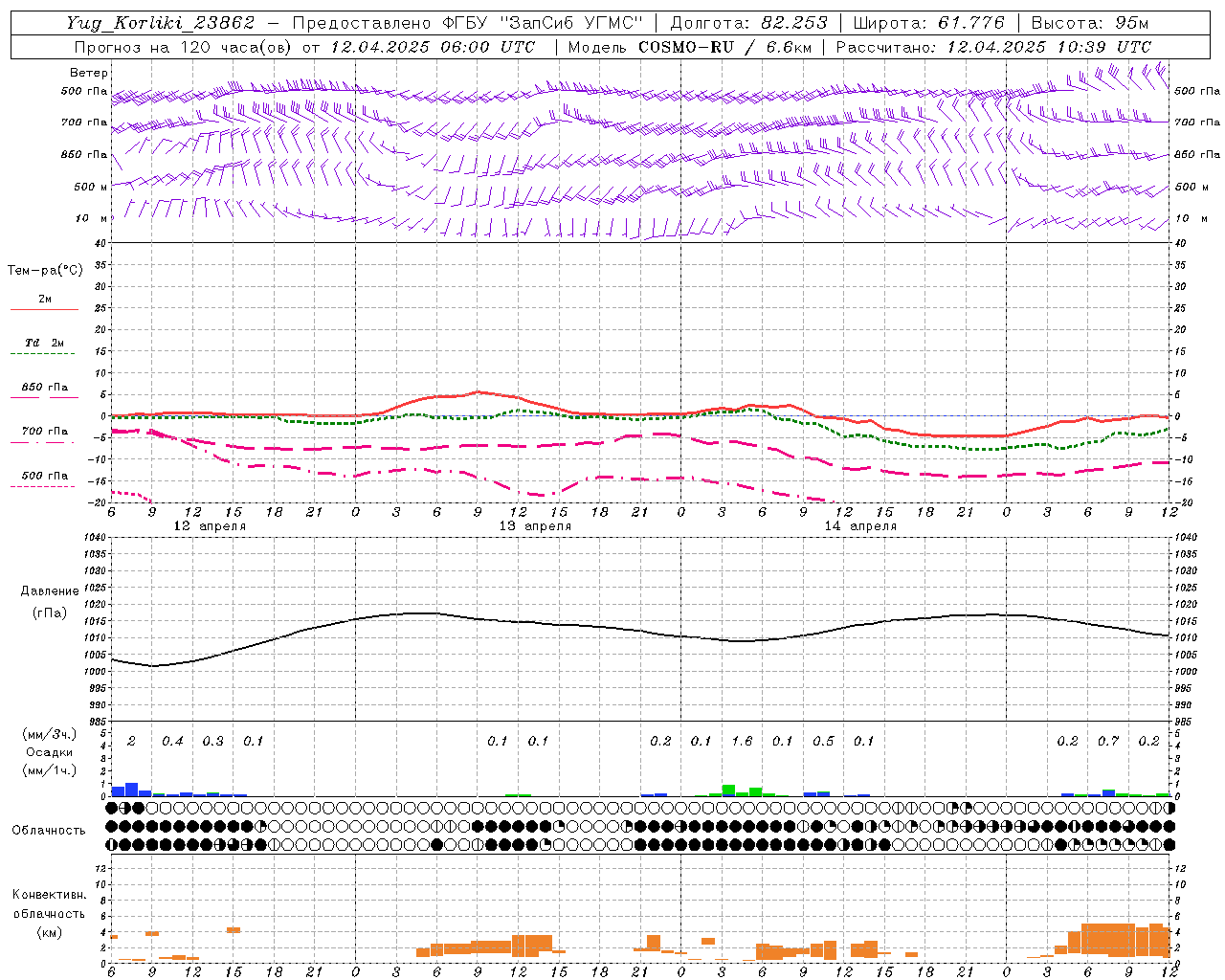Click the "Предоставлено ФГБУ ЗапСиб УГМС" text
The width and height of the screenshot is (1225, 980).
click(467, 23)
